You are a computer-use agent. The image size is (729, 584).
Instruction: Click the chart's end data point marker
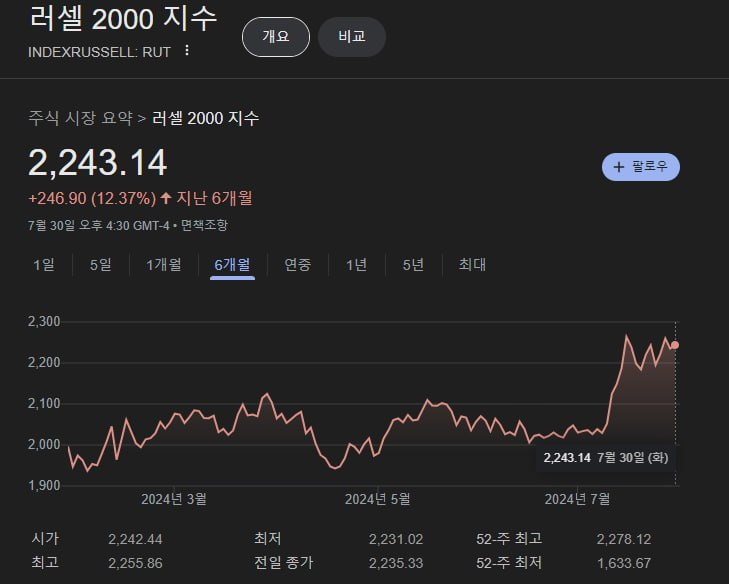click(x=675, y=345)
